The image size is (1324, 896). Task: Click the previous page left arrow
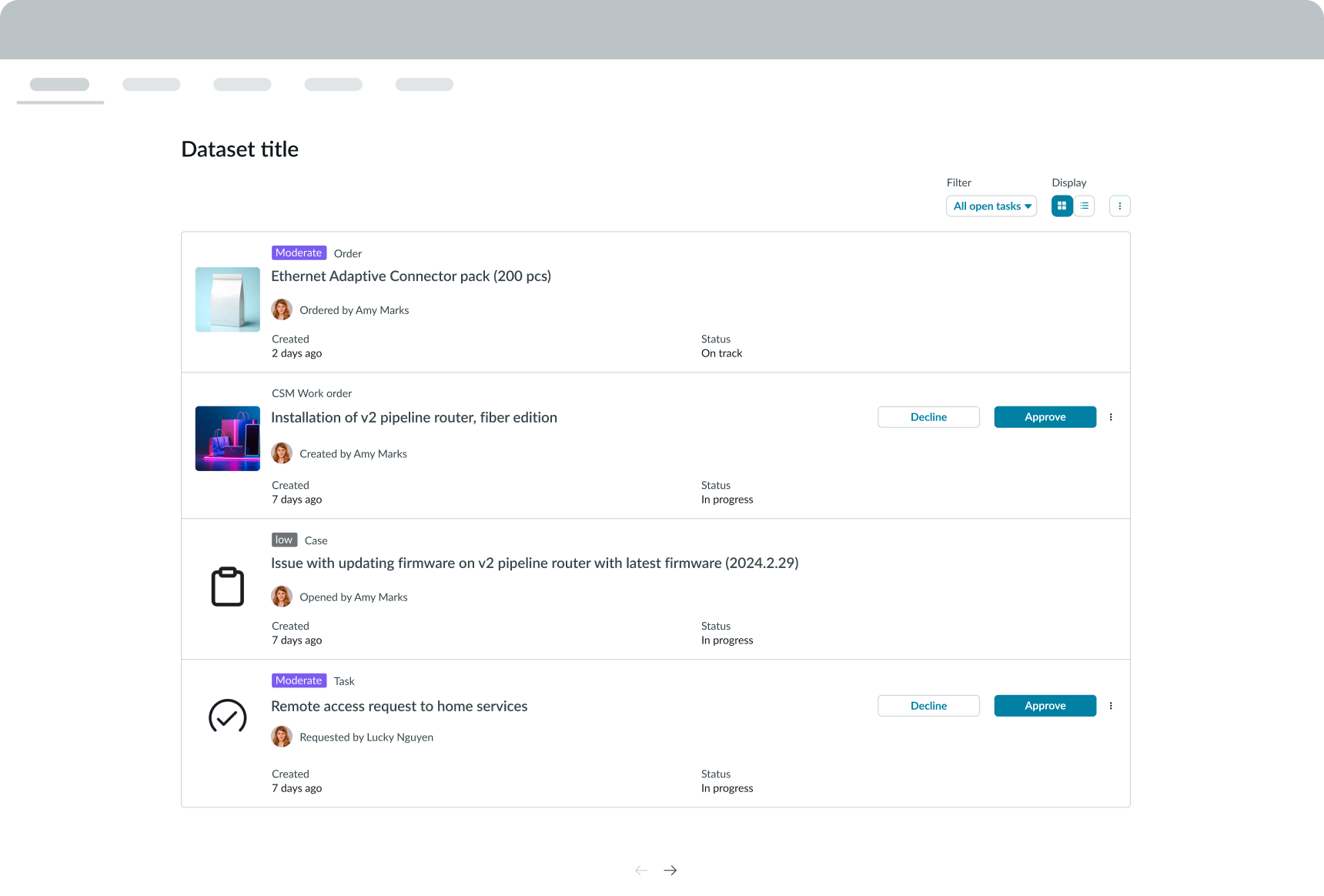point(640,870)
